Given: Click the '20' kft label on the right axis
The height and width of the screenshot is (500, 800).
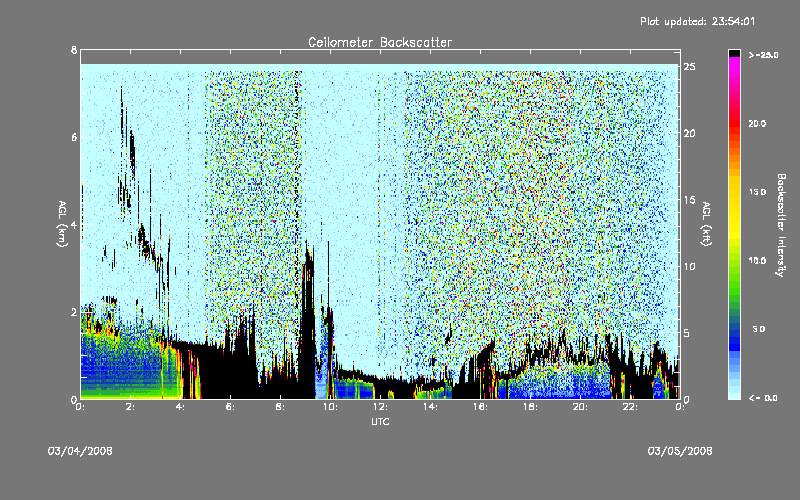Looking at the screenshot, I should coord(690,133).
